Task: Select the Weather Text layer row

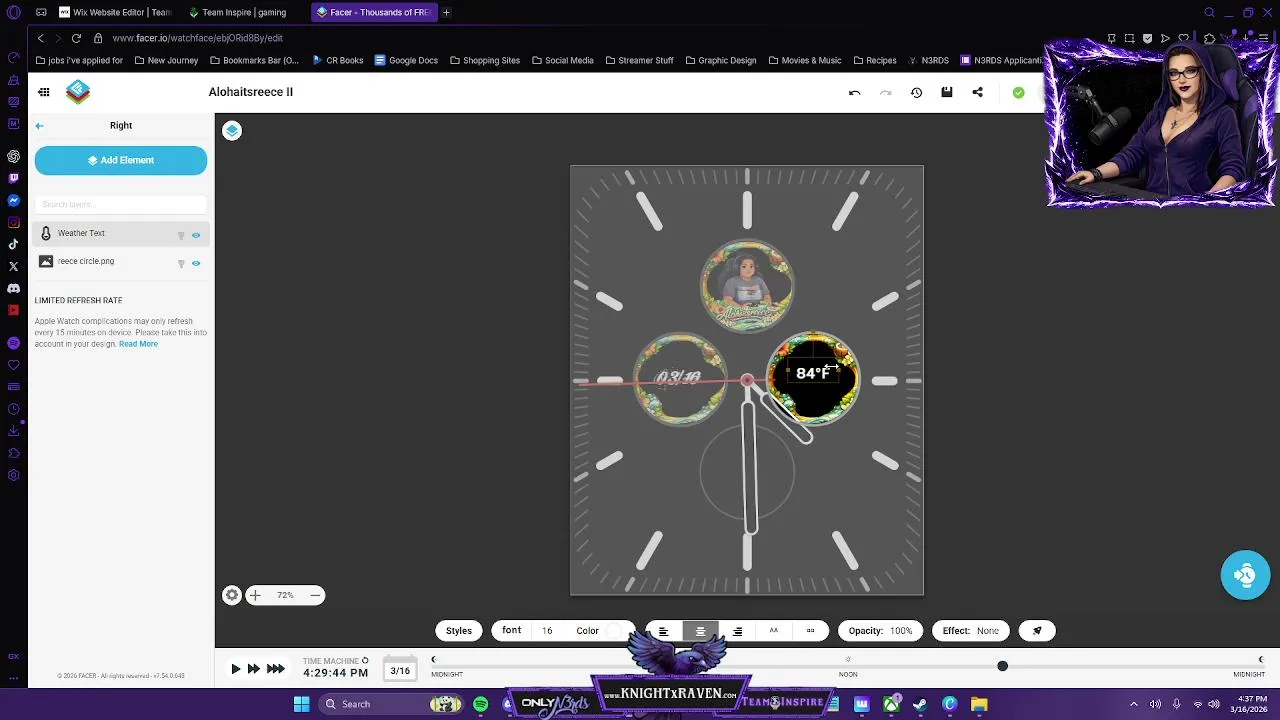Action: (121, 233)
